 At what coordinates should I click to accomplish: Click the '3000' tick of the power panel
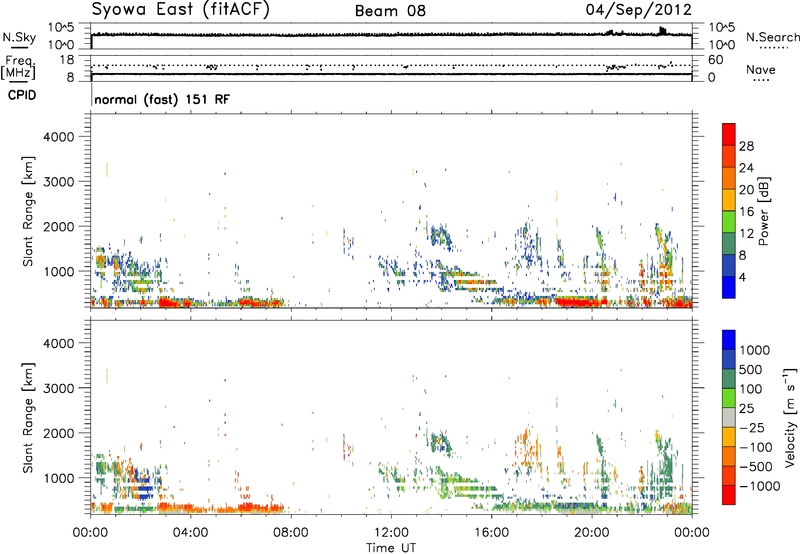tap(58, 182)
